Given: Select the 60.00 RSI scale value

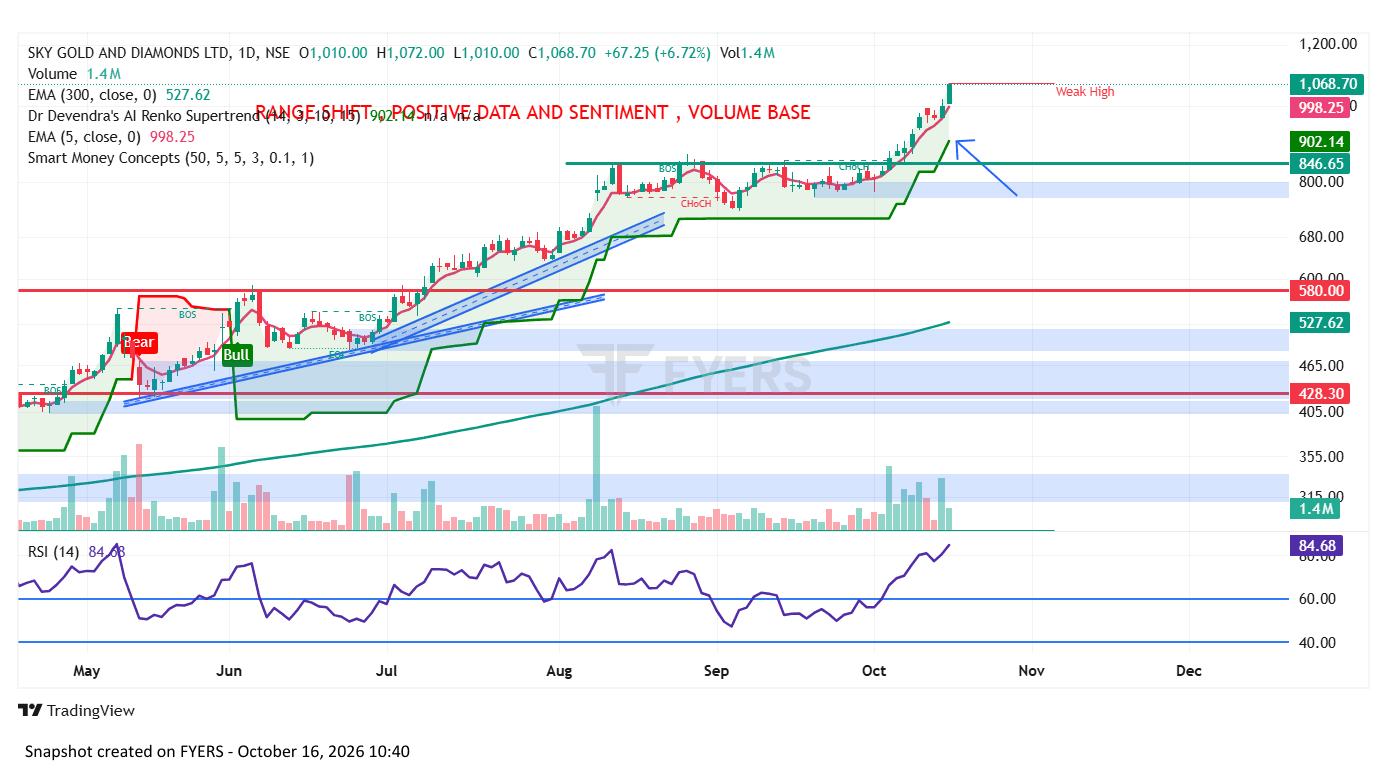Looking at the screenshot, I should (x=1317, y=599).
